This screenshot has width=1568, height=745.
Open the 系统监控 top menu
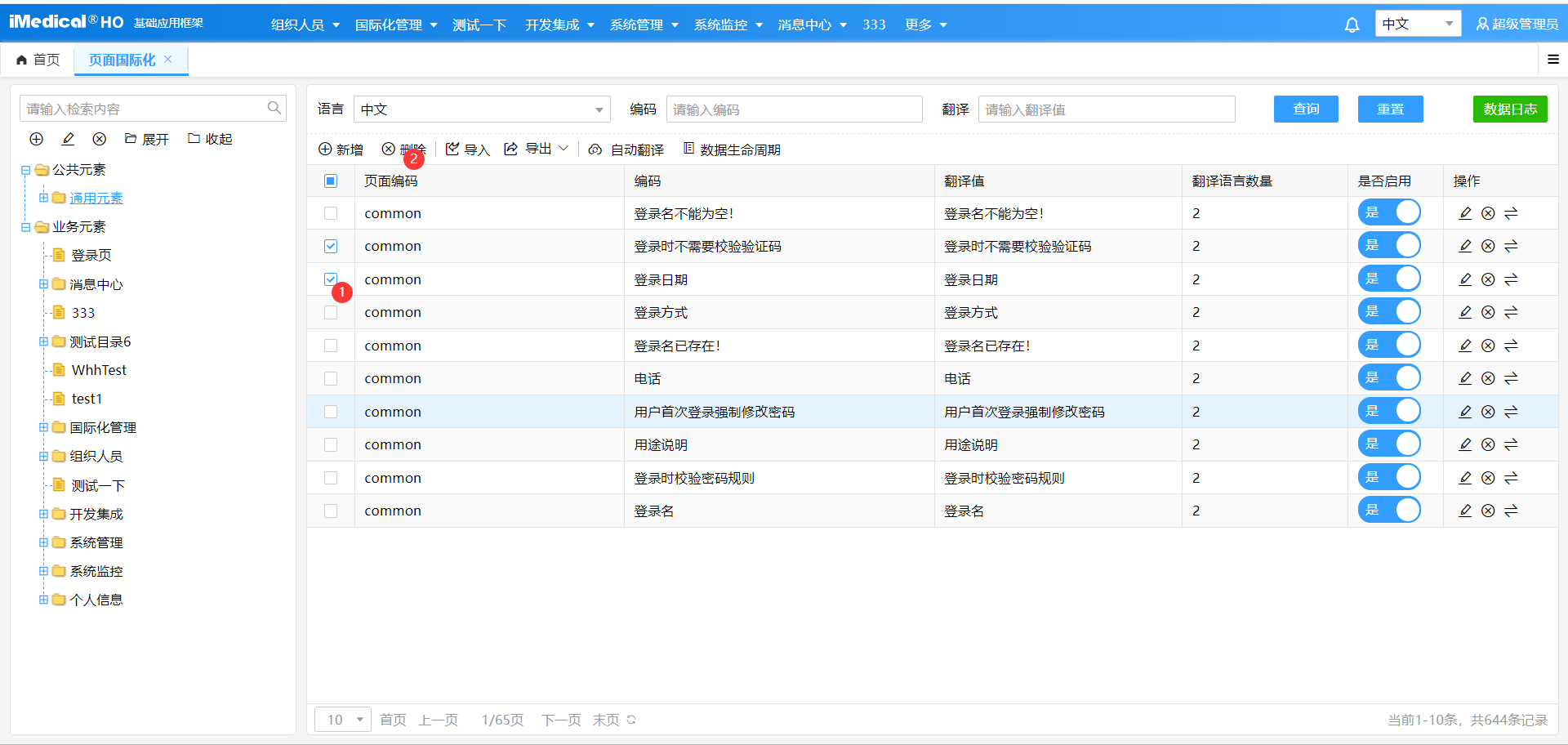pyautogui.click(x=728, y=25)
